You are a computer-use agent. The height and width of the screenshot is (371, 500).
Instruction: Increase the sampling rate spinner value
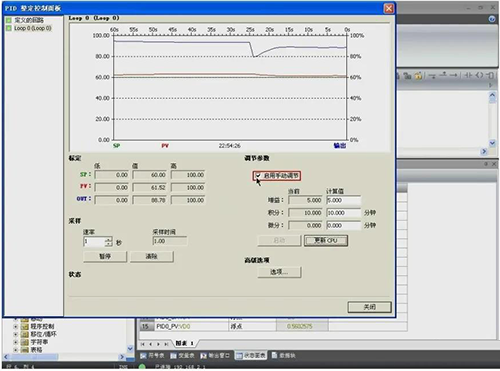109,239
